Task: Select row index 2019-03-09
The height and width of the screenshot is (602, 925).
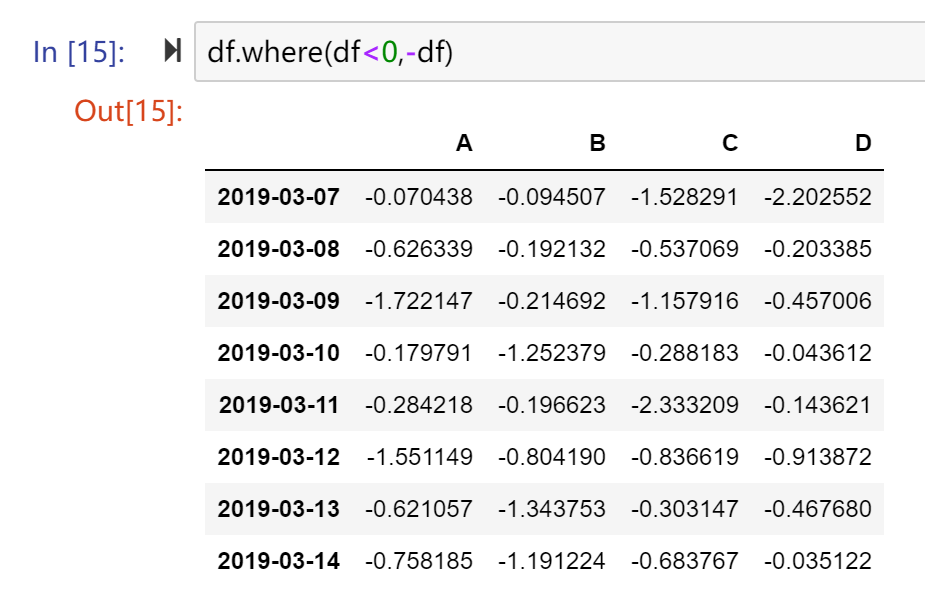Action: tap(278, 301)
